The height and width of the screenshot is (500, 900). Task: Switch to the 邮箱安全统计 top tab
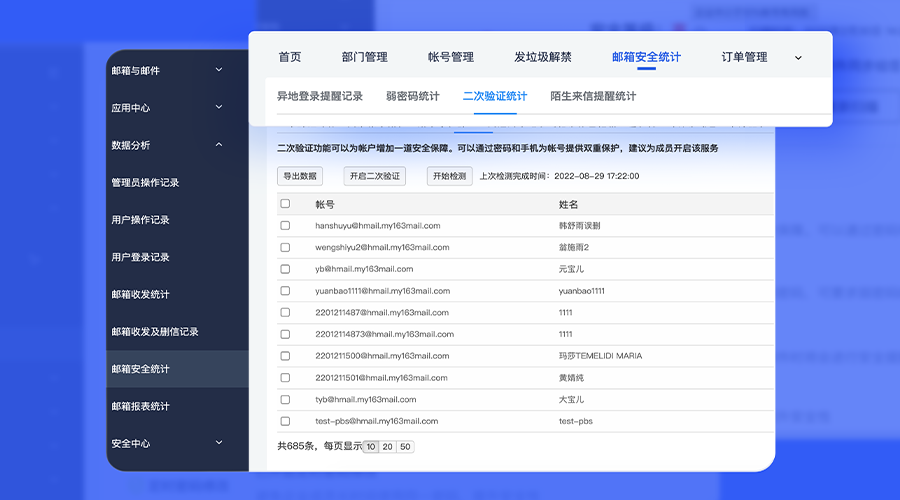[646, 57]
